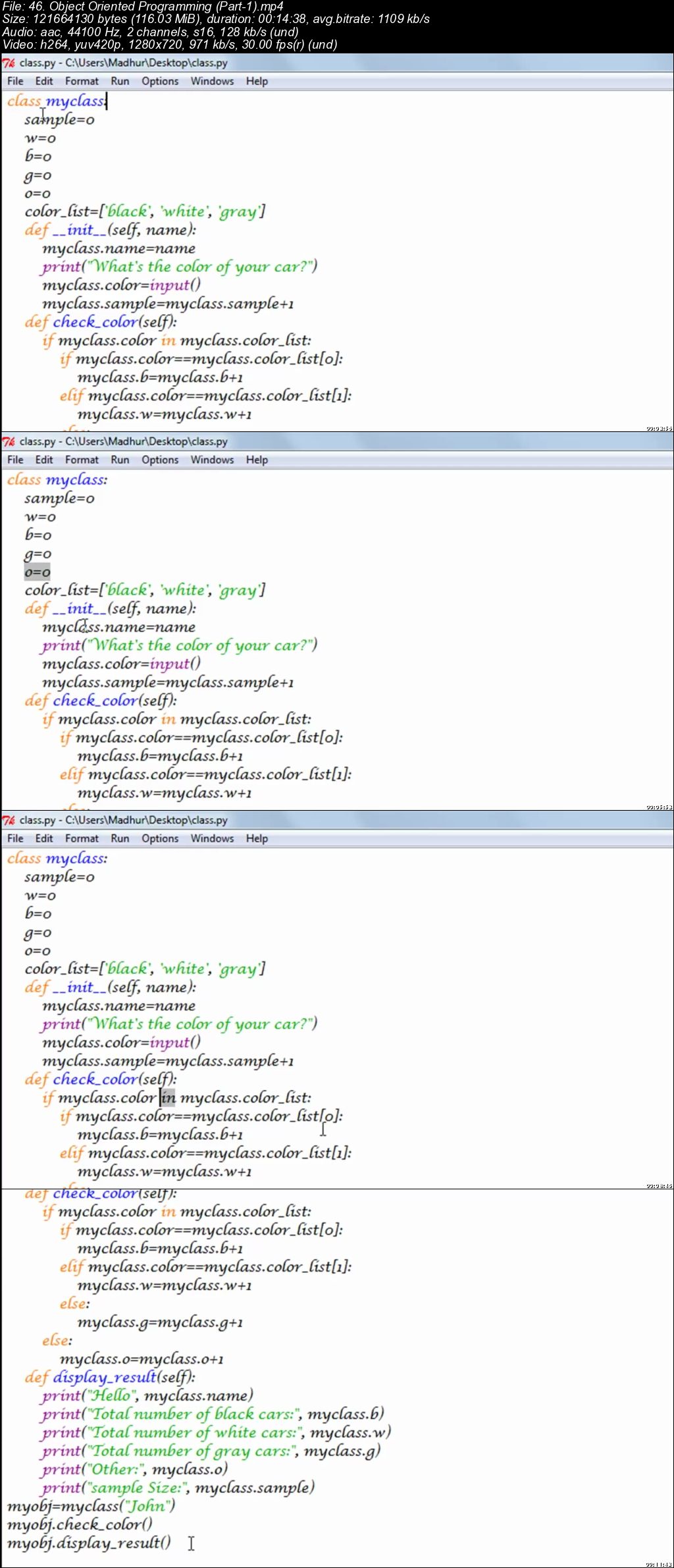Click the line myclass.g=myclass.g+1
Viewport: 674px width, 1568px height.
click(x=160, y=1322)
